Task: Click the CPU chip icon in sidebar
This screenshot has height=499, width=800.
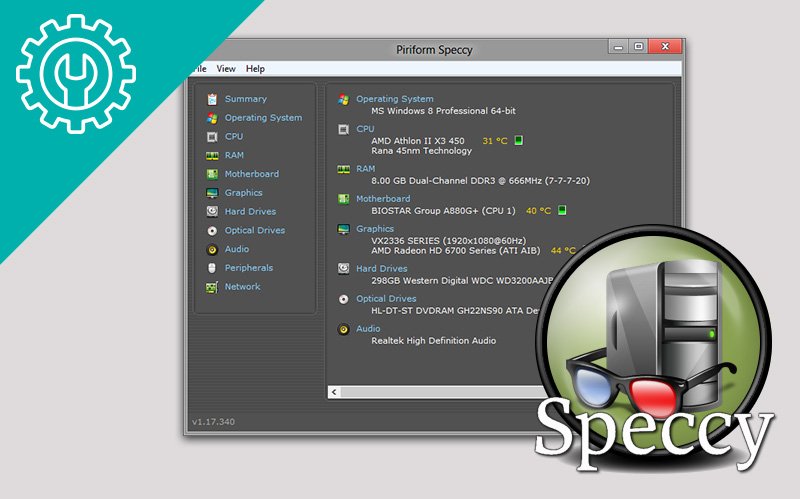Action: 212,137
